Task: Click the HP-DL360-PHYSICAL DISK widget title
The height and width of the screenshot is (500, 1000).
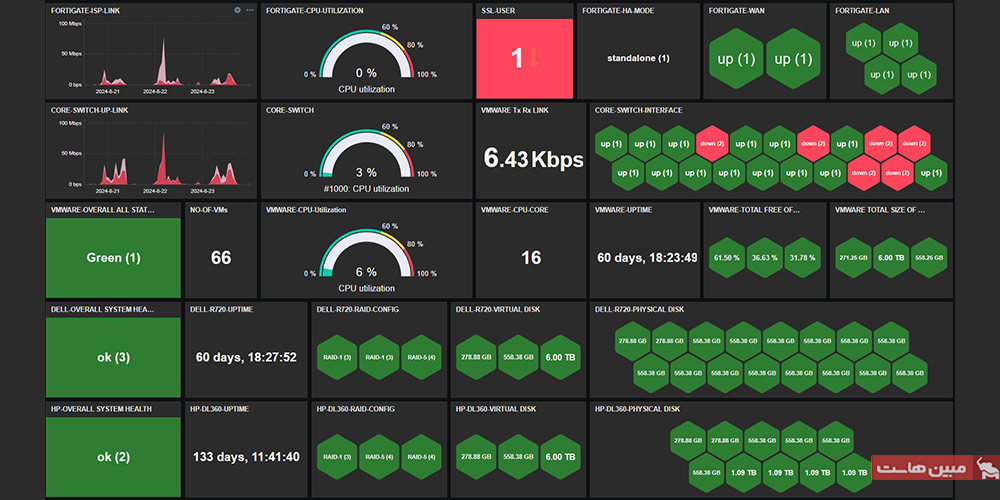Action: [637, 409]
